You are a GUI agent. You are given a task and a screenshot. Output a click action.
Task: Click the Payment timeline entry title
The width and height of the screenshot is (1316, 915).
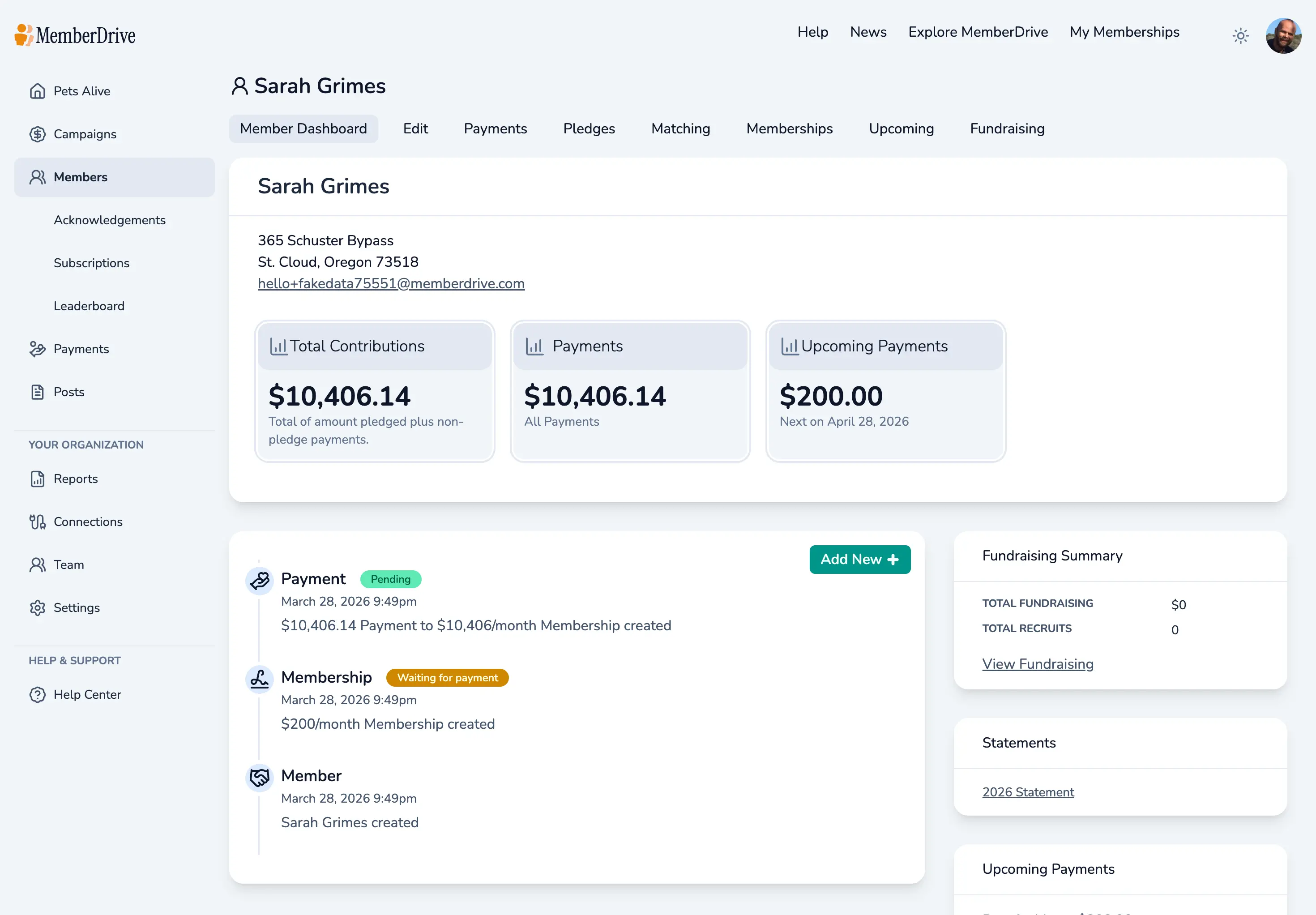pos(313,579)
